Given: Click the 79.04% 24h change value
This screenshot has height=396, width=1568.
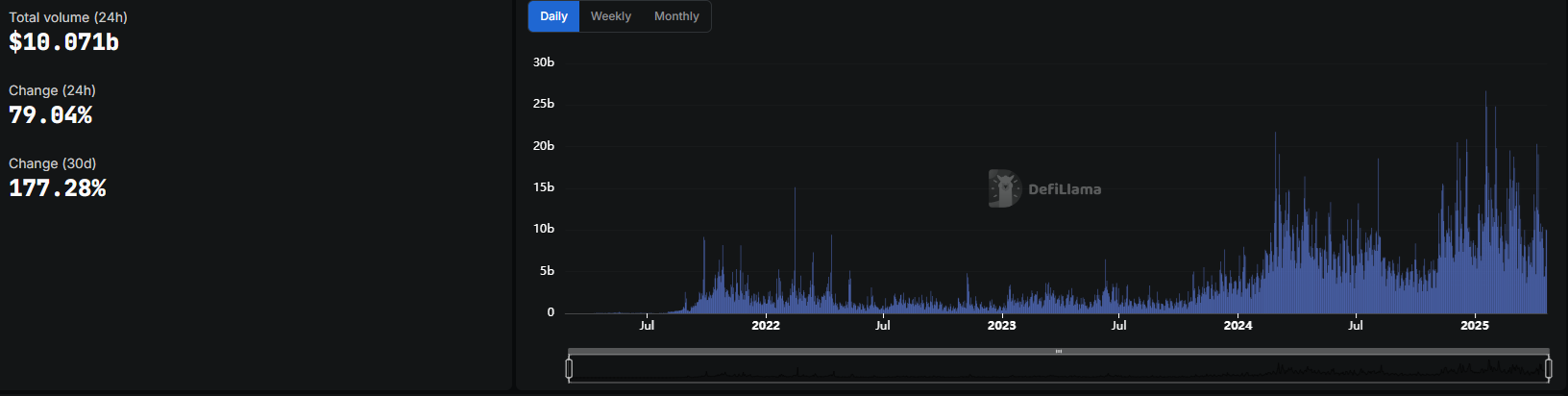Looking at the screenshot, I should [x=50, y=115].
